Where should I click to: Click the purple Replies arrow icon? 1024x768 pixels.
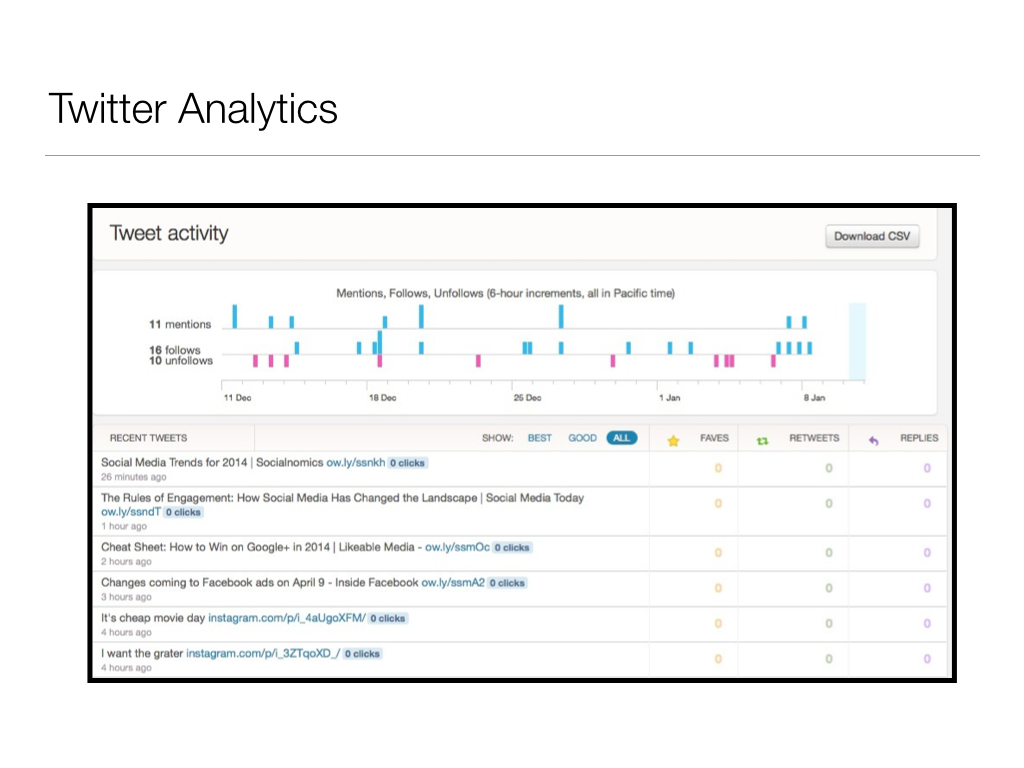click(873, 439)
